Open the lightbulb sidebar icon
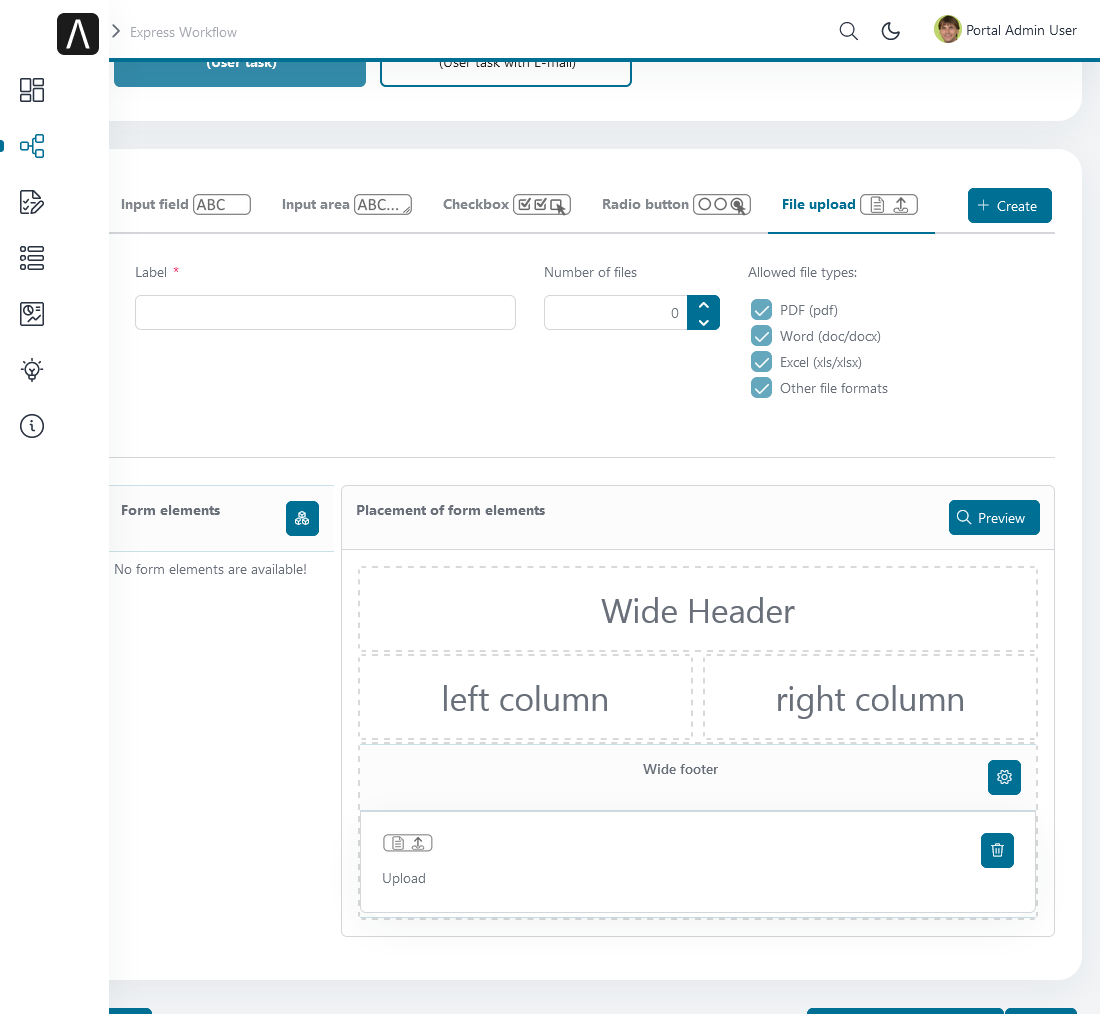Image resolution: width=1100 pixels, height=1014 pixels. (32, 370)
